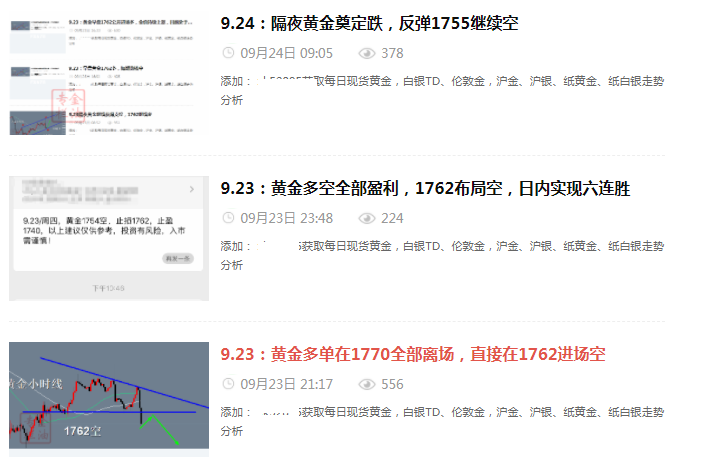Click summary text of the 9.24 article
This screenshot has height=457, width=716.
442,90
